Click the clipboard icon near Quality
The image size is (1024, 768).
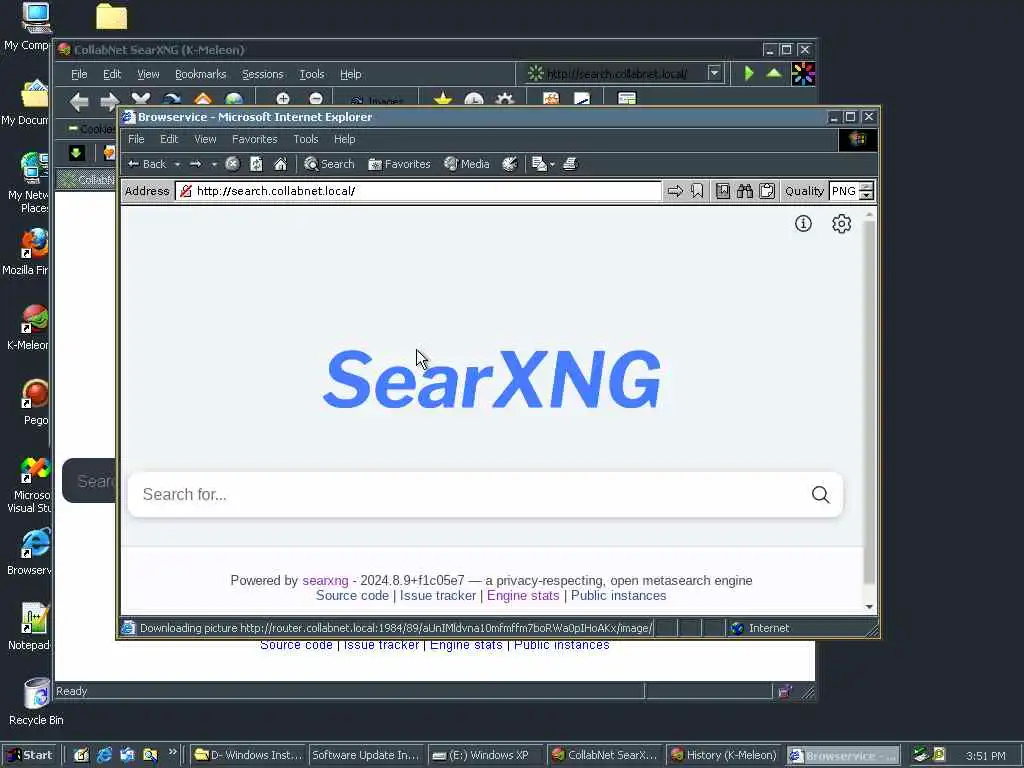[x=767, y=191]
